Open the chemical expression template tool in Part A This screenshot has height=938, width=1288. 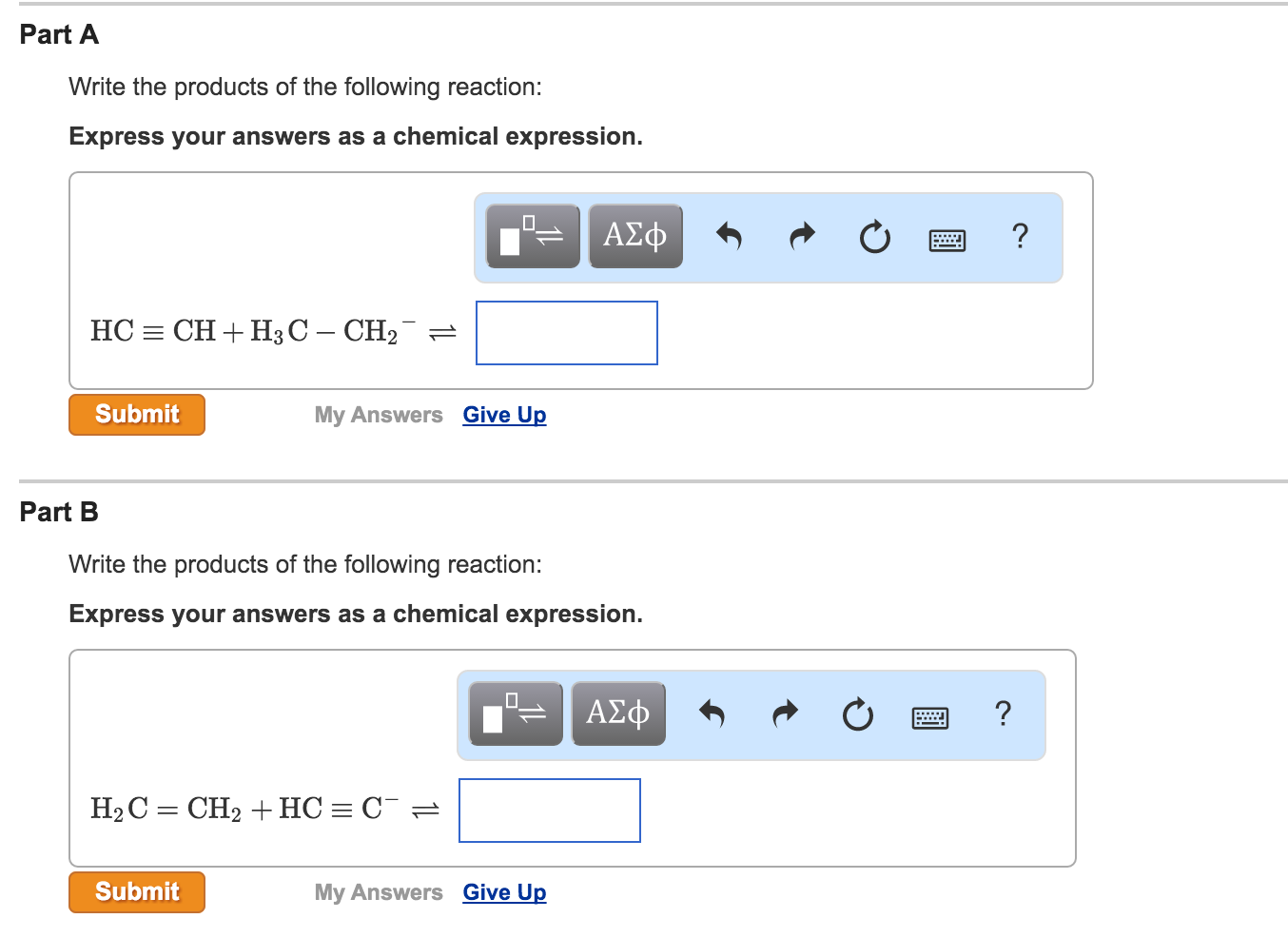tap(532, 236)
